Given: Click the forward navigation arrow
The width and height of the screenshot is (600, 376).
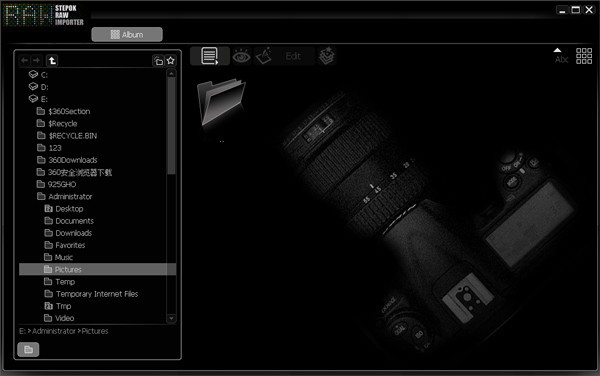Looking at the screenshot, I should coord(37,60).
